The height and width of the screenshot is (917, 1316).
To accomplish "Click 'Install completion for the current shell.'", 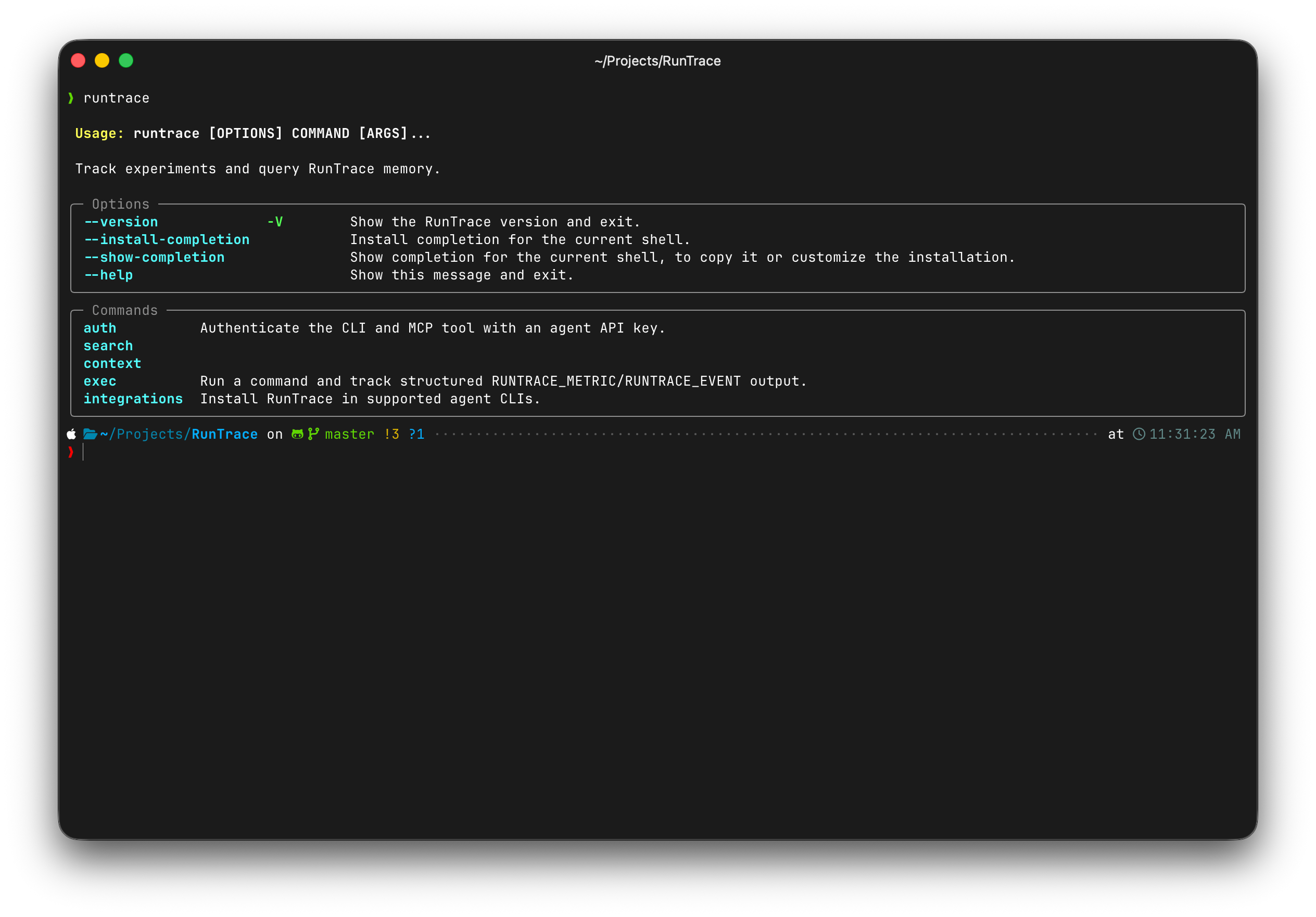I will click(521, 239).
